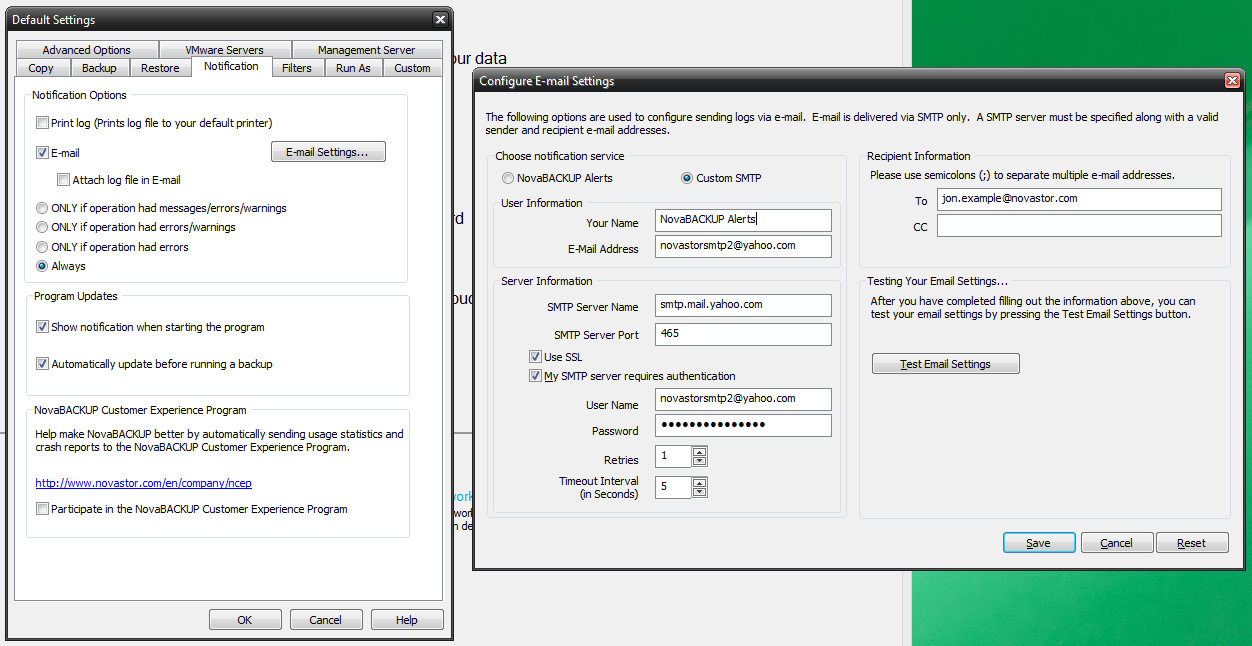1252x646 pixels.
Task: Click the "Choose notification service" label
Action: (x=560, y=156)
